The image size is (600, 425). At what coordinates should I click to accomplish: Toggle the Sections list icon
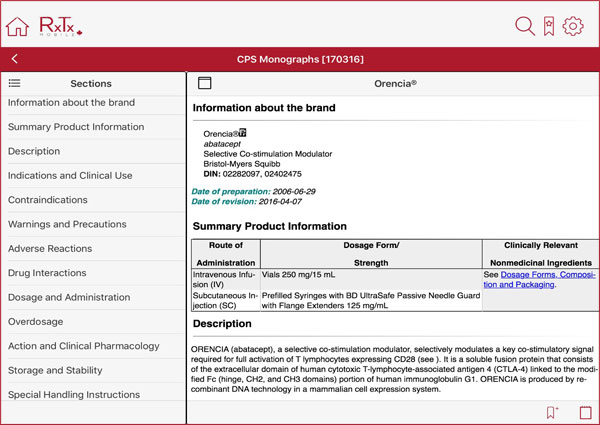tap(15, 83)
